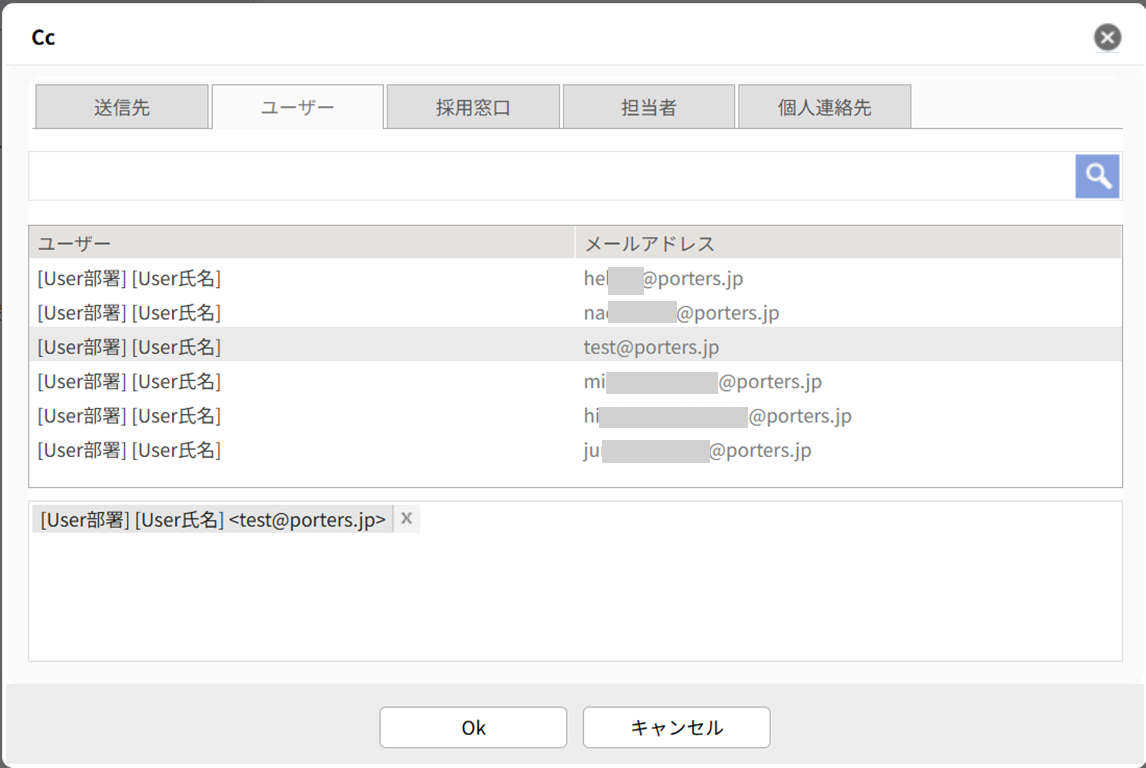Switch to the 送信先 tab
This screenshot has width=1146, height=768.
click(x=122, y=107)
